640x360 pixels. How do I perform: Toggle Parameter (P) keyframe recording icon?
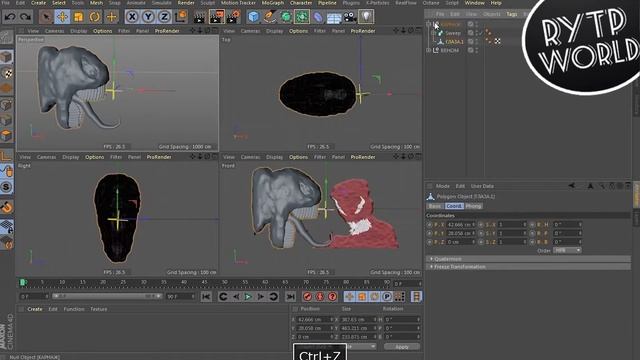pyautogui.click(x=387, y=297)
